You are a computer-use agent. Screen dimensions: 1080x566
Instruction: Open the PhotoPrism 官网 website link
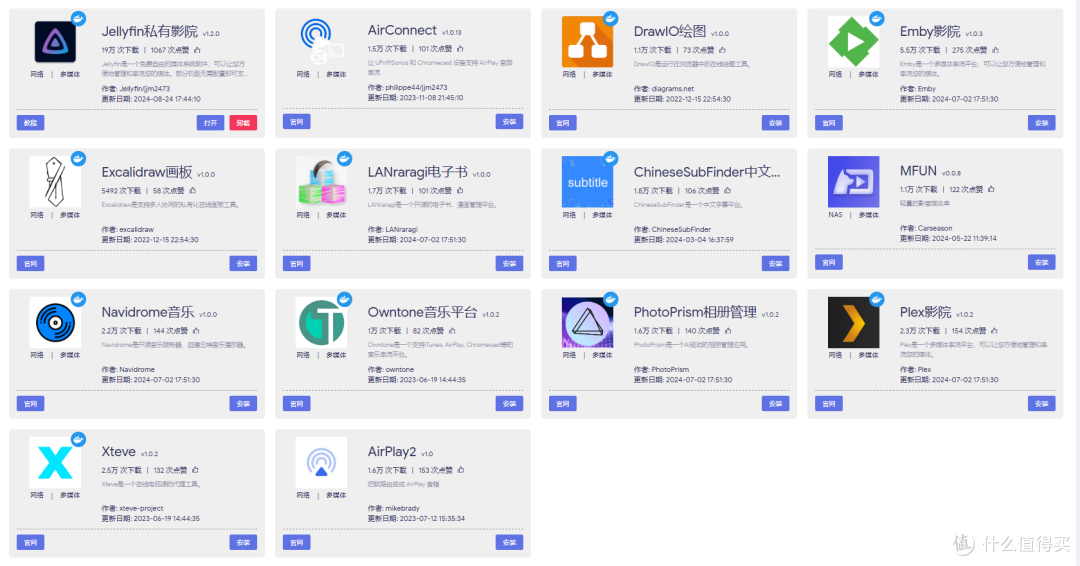[x=563, y=403]
